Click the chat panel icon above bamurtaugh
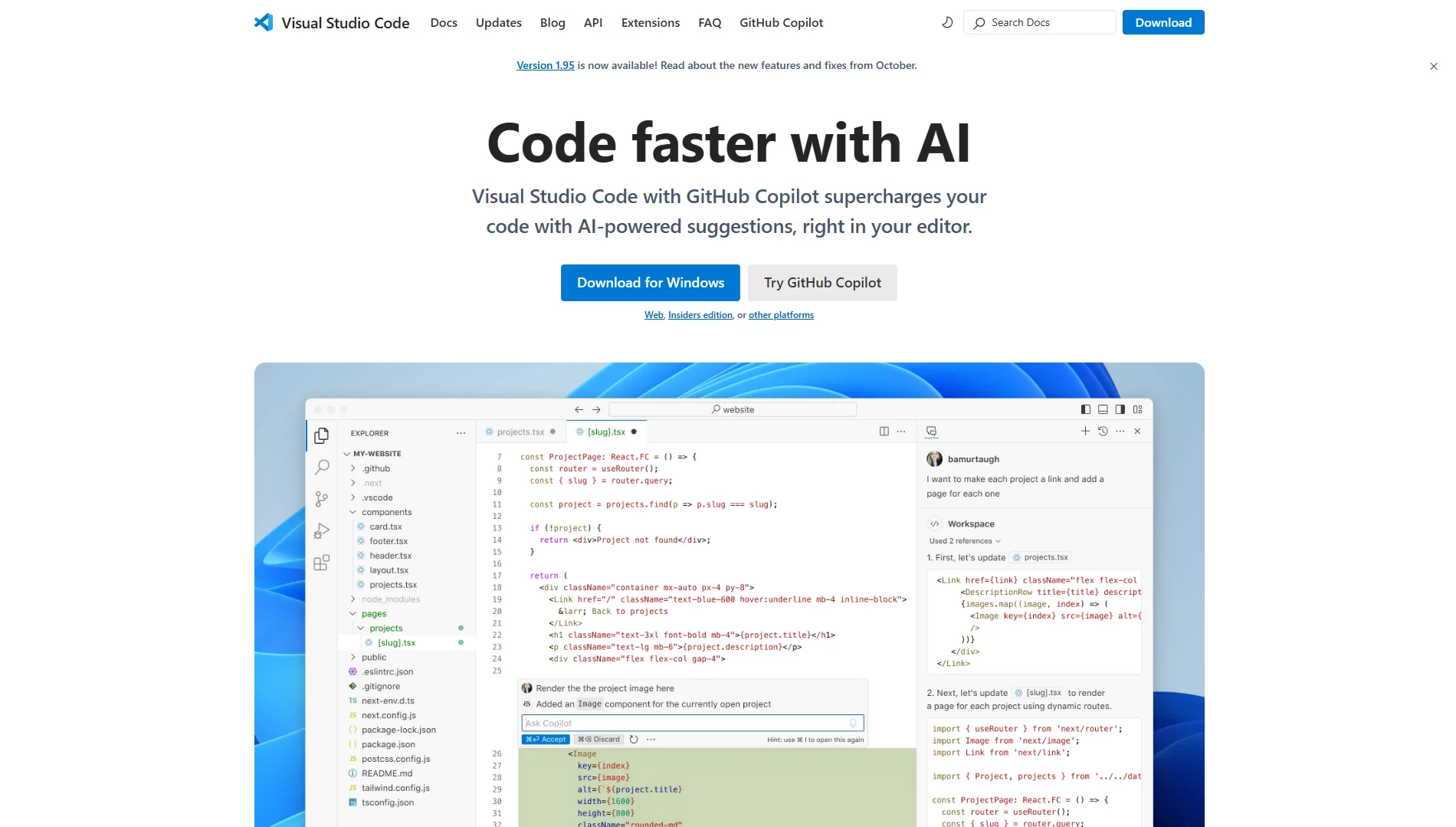Viewport: 1456px width, 827px height. [932, 432]
